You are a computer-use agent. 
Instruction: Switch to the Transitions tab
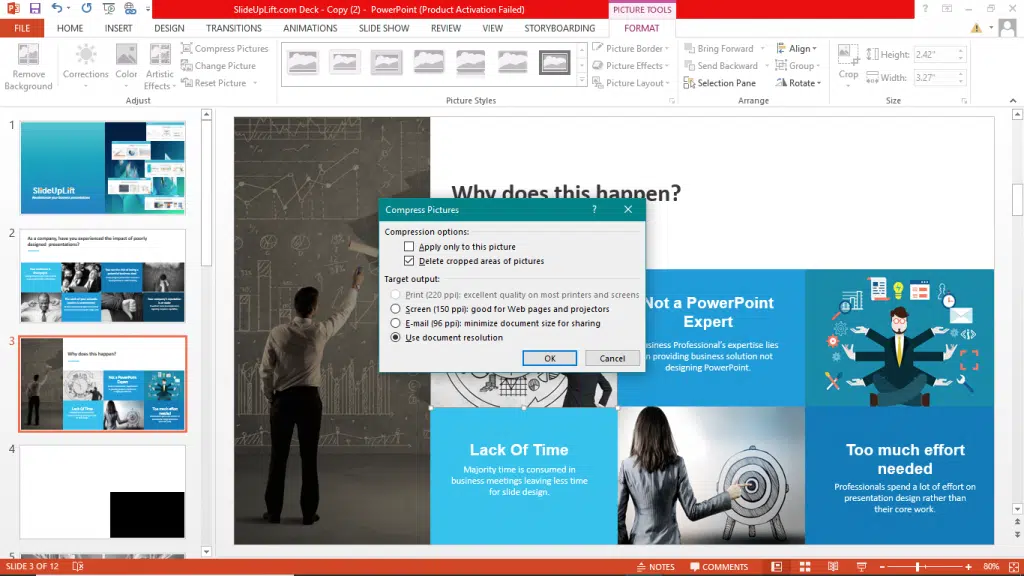coord(233,28)
